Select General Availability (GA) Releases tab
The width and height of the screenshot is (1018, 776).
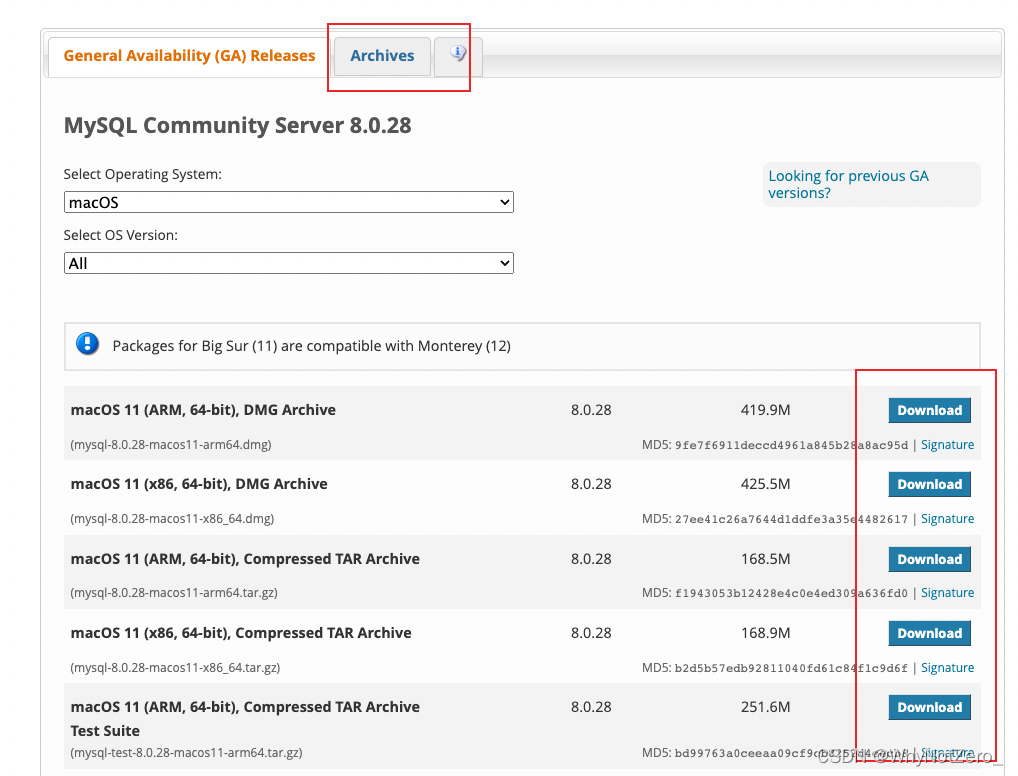(189, 56)
